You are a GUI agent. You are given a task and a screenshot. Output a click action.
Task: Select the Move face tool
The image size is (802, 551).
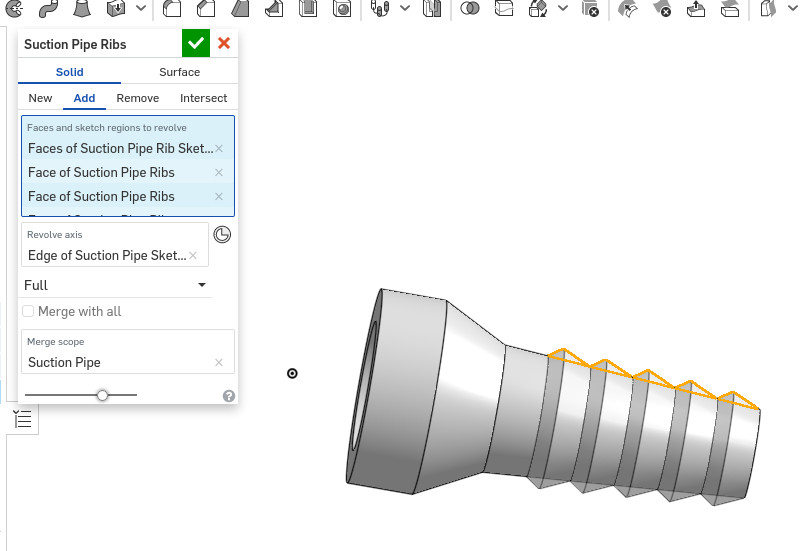pos(696,8)
